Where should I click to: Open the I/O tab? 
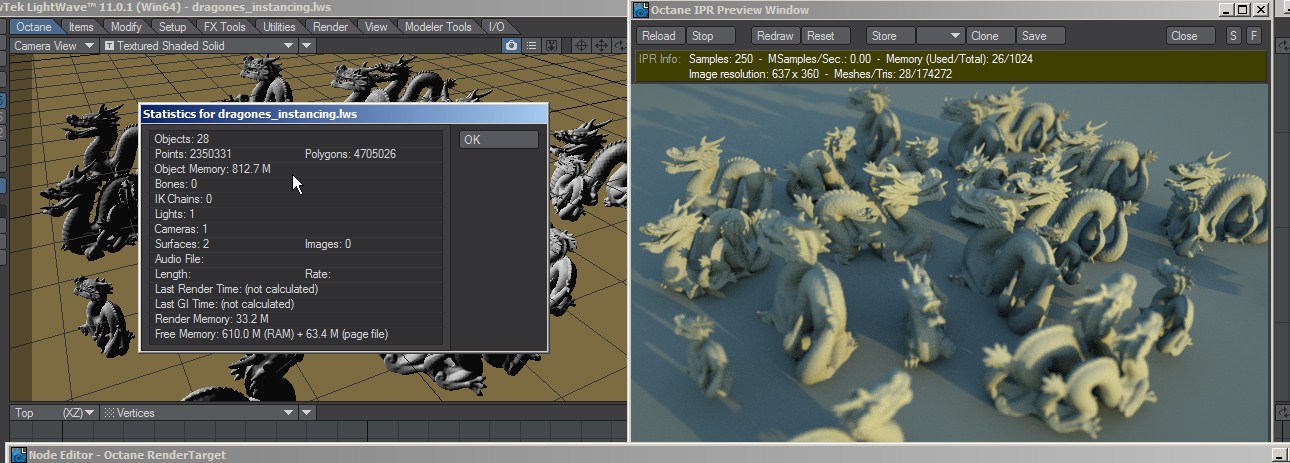[497, 27]
